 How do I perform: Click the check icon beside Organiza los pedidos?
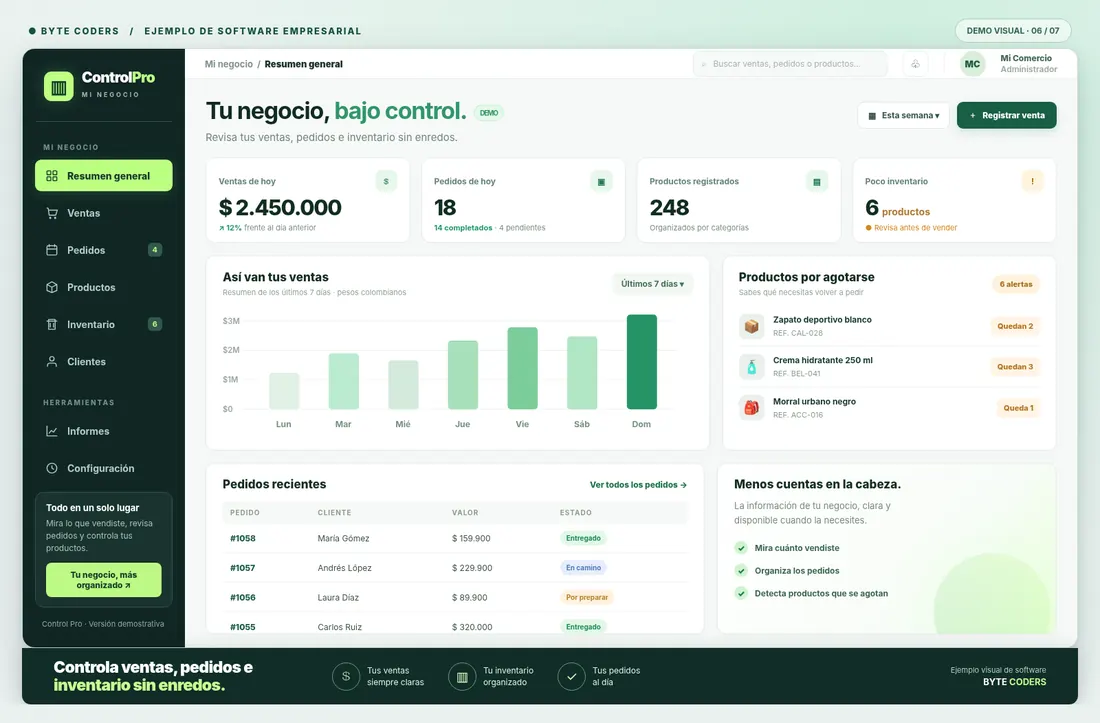tap(741, 571)
